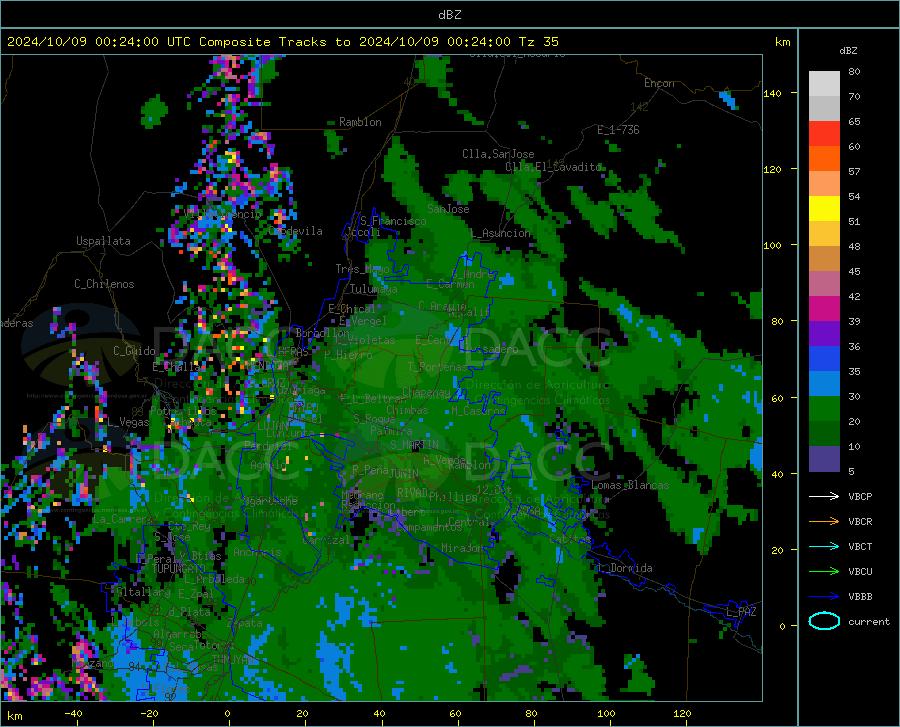Click the 'VBCR' legend label

pyautogui.click(x=860, y=521)
